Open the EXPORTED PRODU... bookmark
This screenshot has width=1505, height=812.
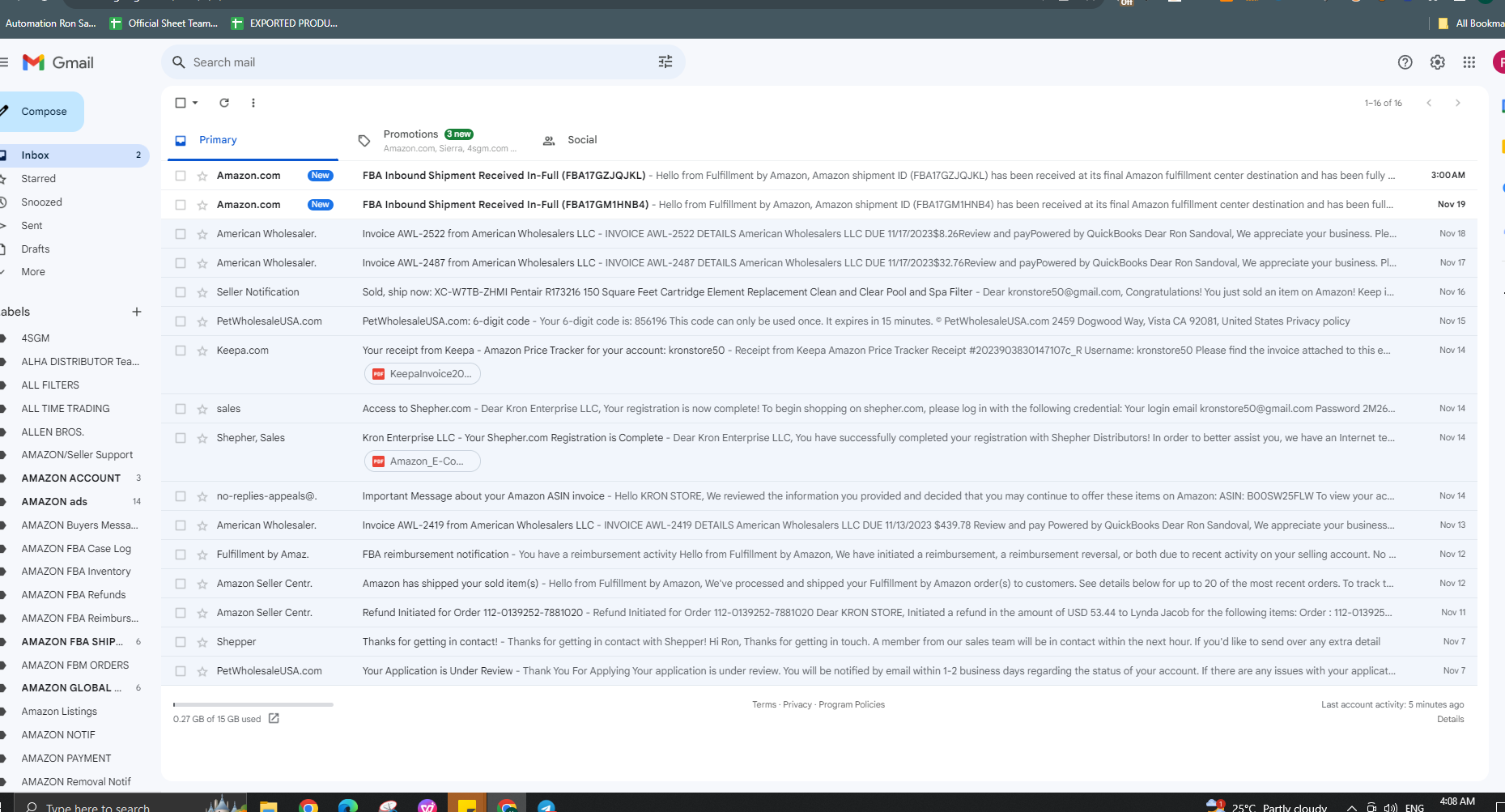(285, 23)
